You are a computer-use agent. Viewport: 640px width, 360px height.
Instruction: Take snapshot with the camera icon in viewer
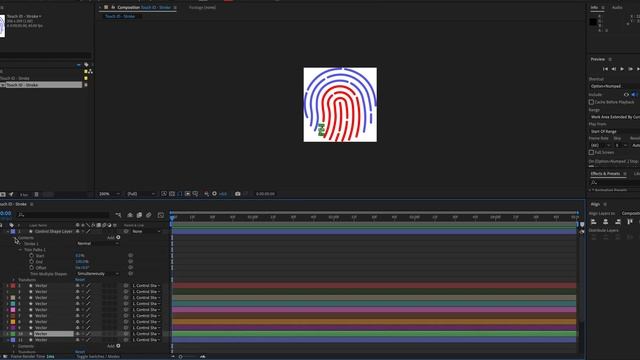point(238,194)
